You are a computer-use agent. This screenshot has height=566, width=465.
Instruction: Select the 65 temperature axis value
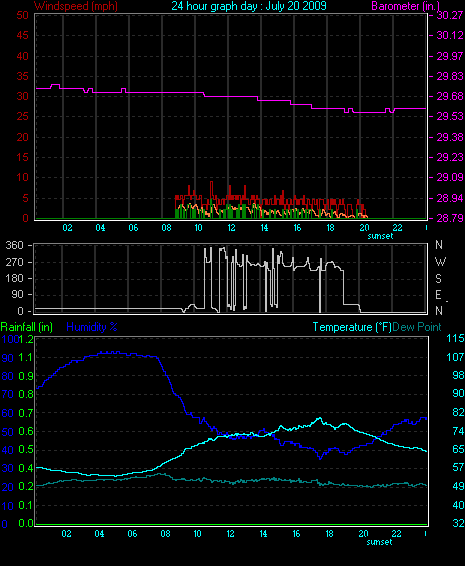458,449
